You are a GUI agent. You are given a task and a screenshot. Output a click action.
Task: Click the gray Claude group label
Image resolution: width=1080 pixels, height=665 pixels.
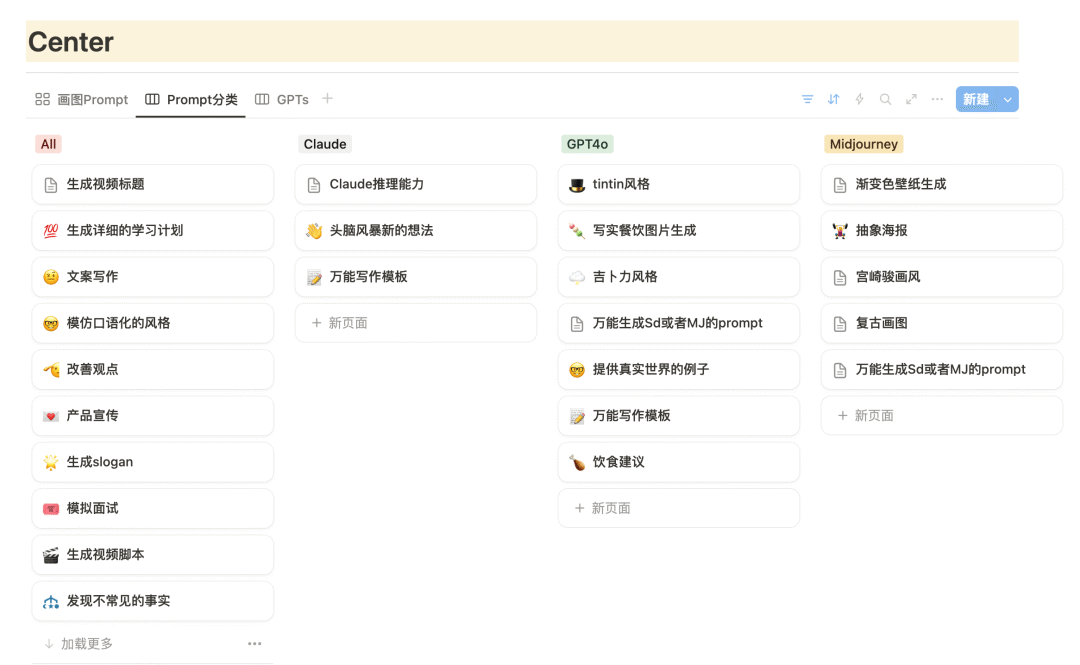point(325,144)
